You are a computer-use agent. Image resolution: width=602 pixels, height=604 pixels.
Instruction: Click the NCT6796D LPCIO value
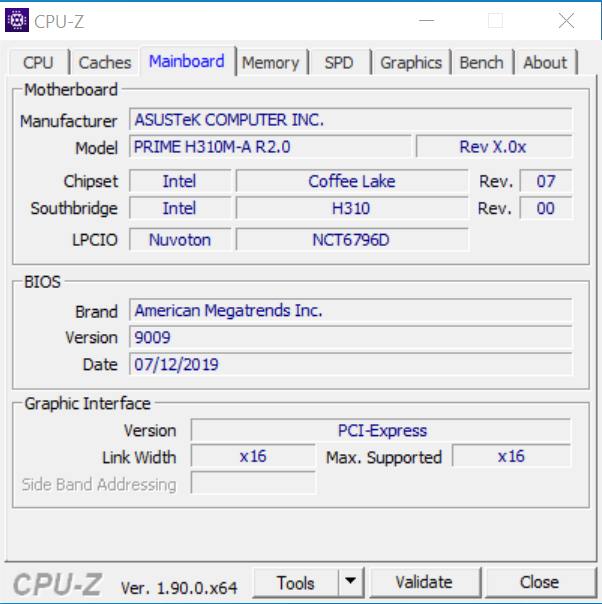point(352,240)
